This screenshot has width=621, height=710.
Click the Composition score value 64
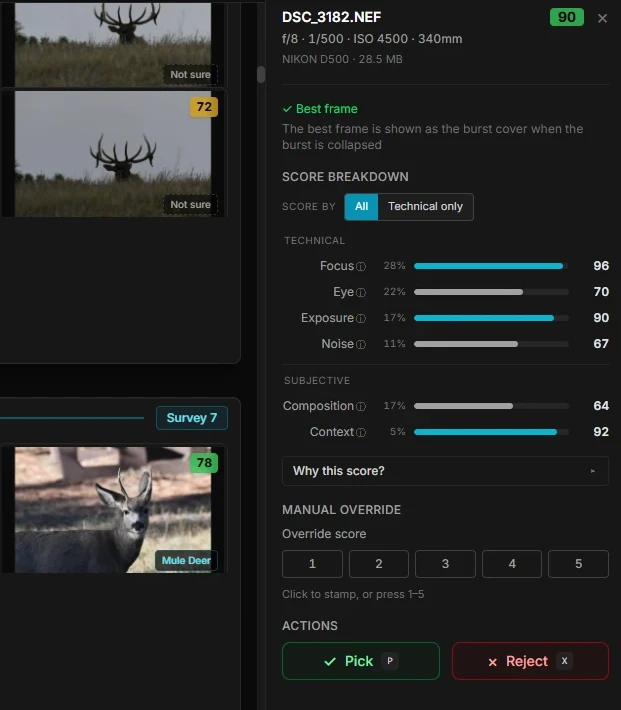click(x=601, y=406)
